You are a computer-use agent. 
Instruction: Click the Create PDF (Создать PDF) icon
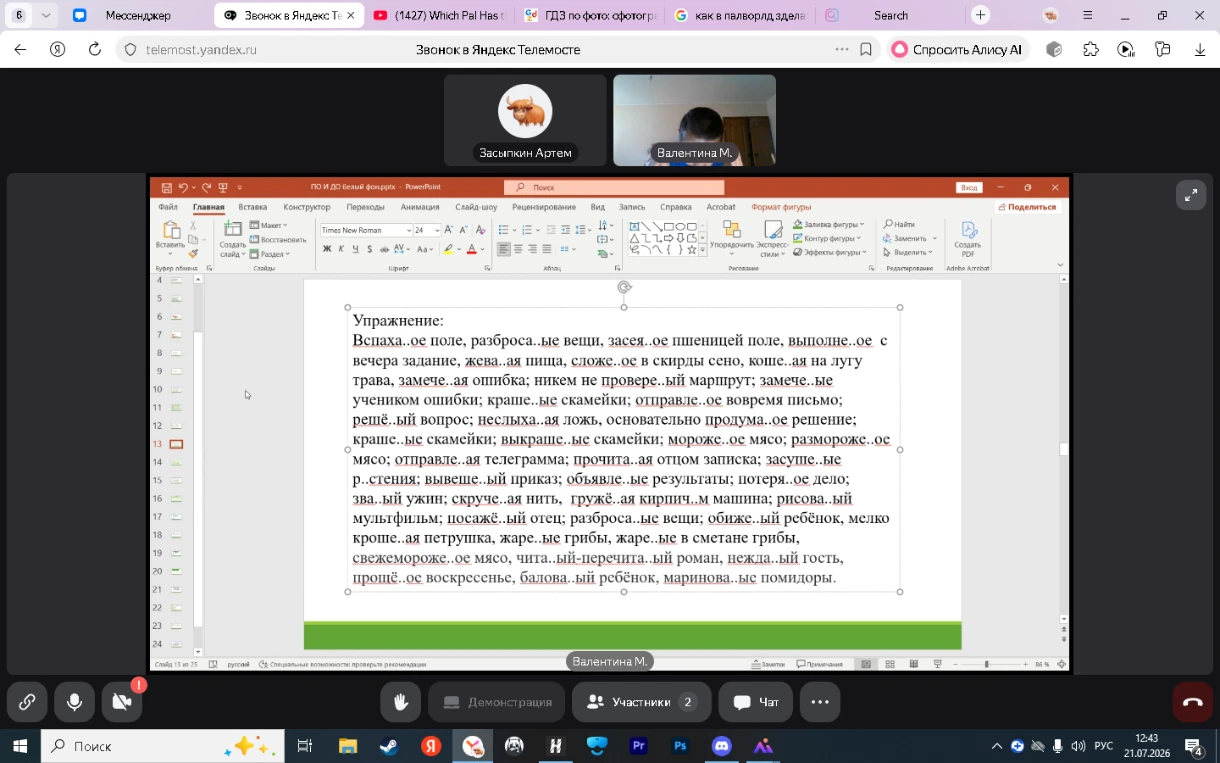[x=967, y=231]
